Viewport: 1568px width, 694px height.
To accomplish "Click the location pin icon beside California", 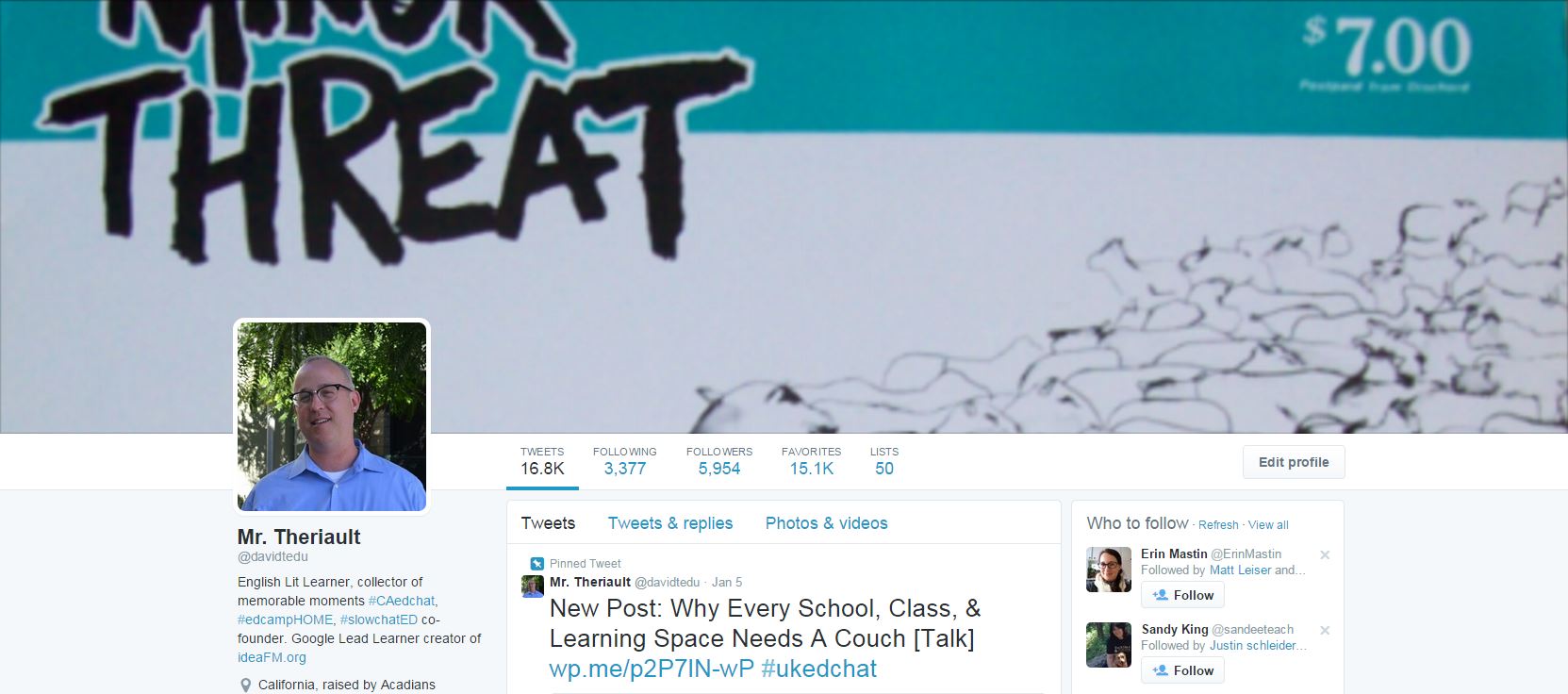I will [x=246, y=686].
